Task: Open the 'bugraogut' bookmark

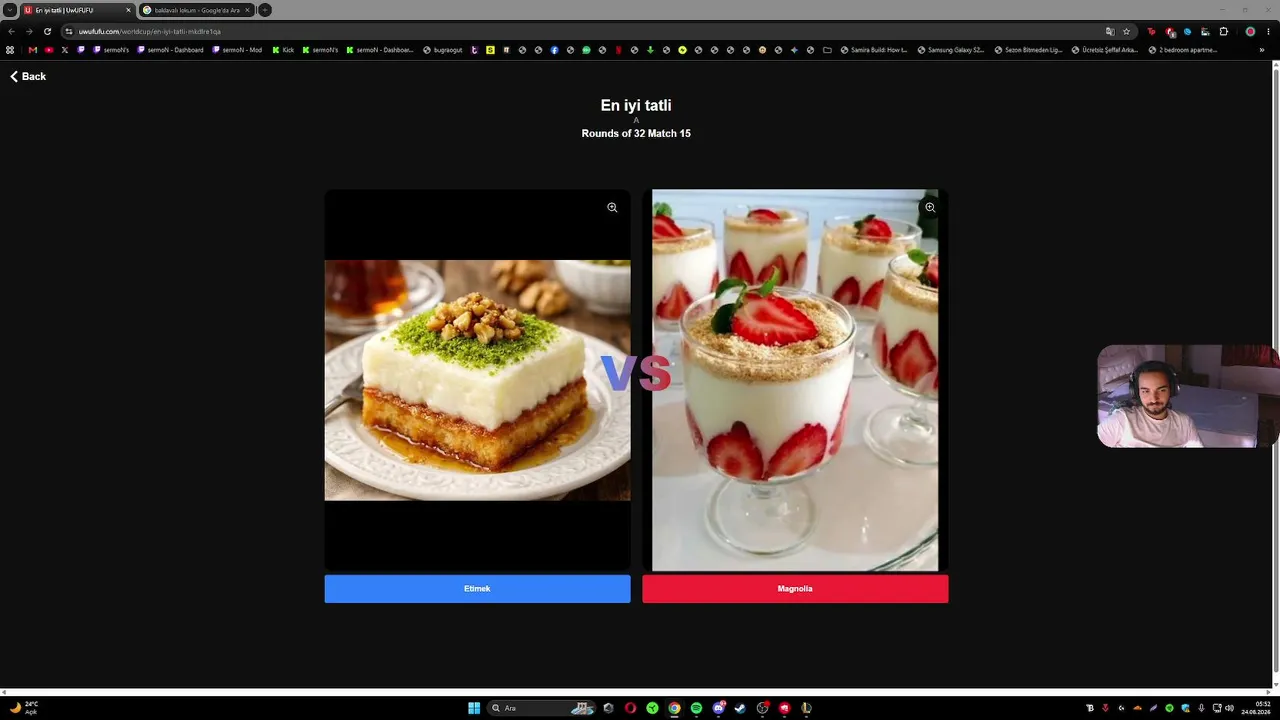Action: 443,50
